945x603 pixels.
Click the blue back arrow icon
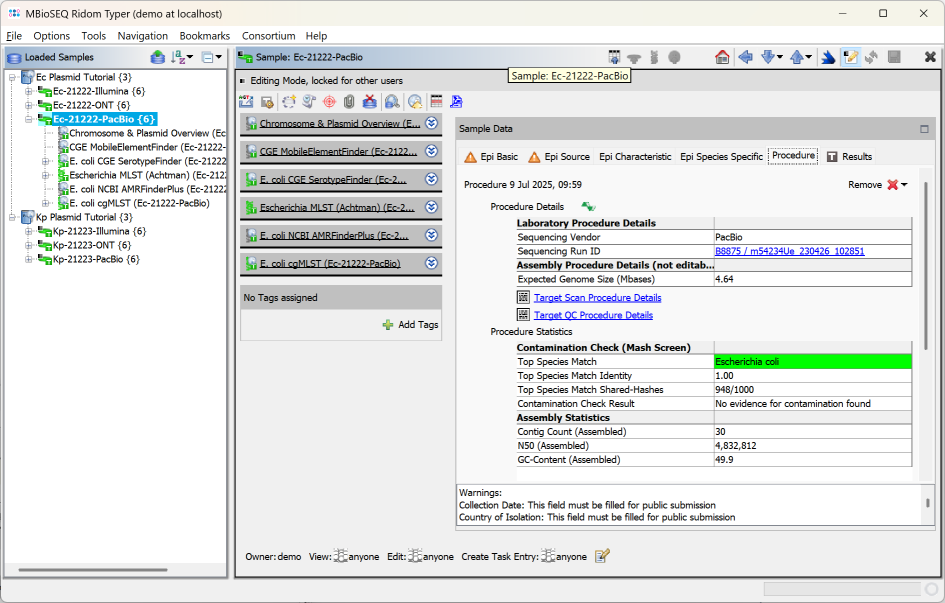pos(745,57)
